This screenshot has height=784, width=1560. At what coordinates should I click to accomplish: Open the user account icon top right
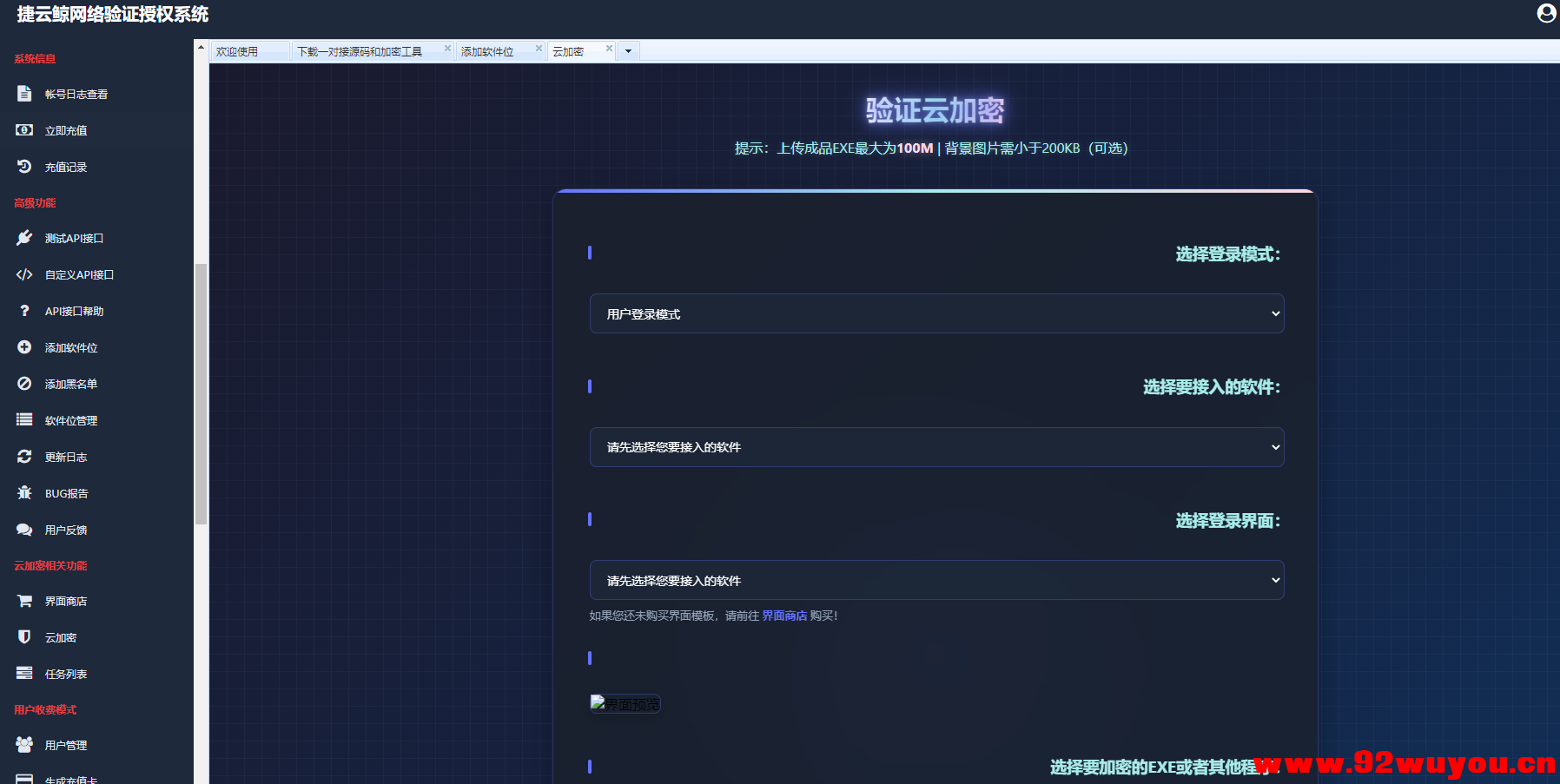click(x=1545, y=13)
